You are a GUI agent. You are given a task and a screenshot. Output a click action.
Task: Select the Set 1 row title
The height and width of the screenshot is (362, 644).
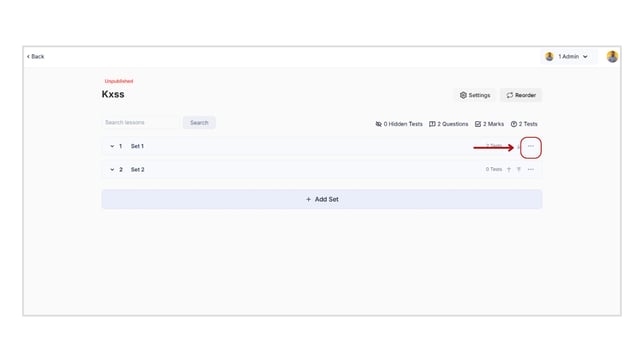tap(137, 146)
